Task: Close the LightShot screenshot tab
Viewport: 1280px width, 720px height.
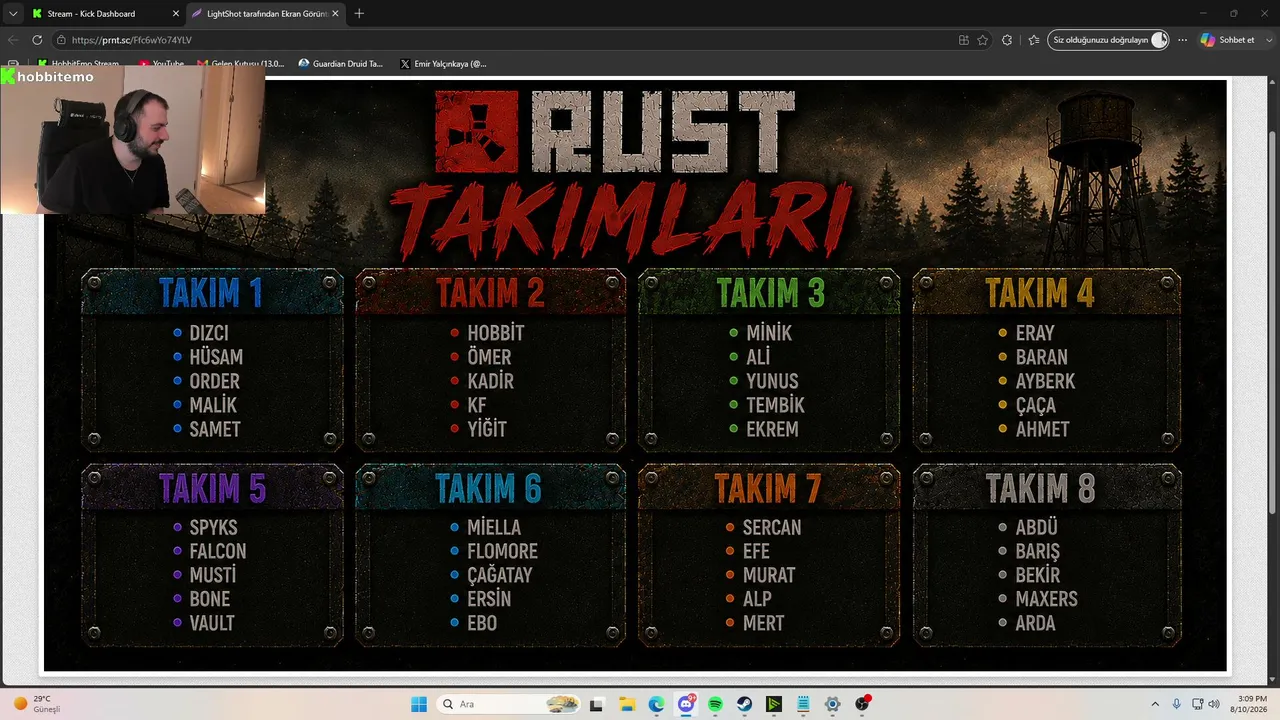Action: 336,14
